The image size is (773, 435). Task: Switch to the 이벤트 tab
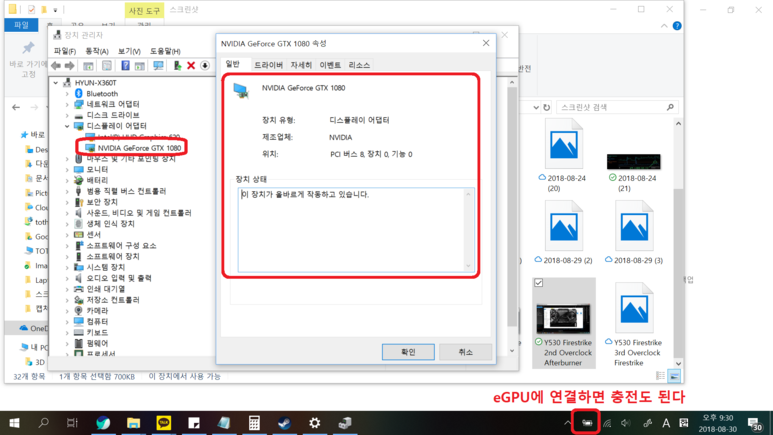point(330,65)
